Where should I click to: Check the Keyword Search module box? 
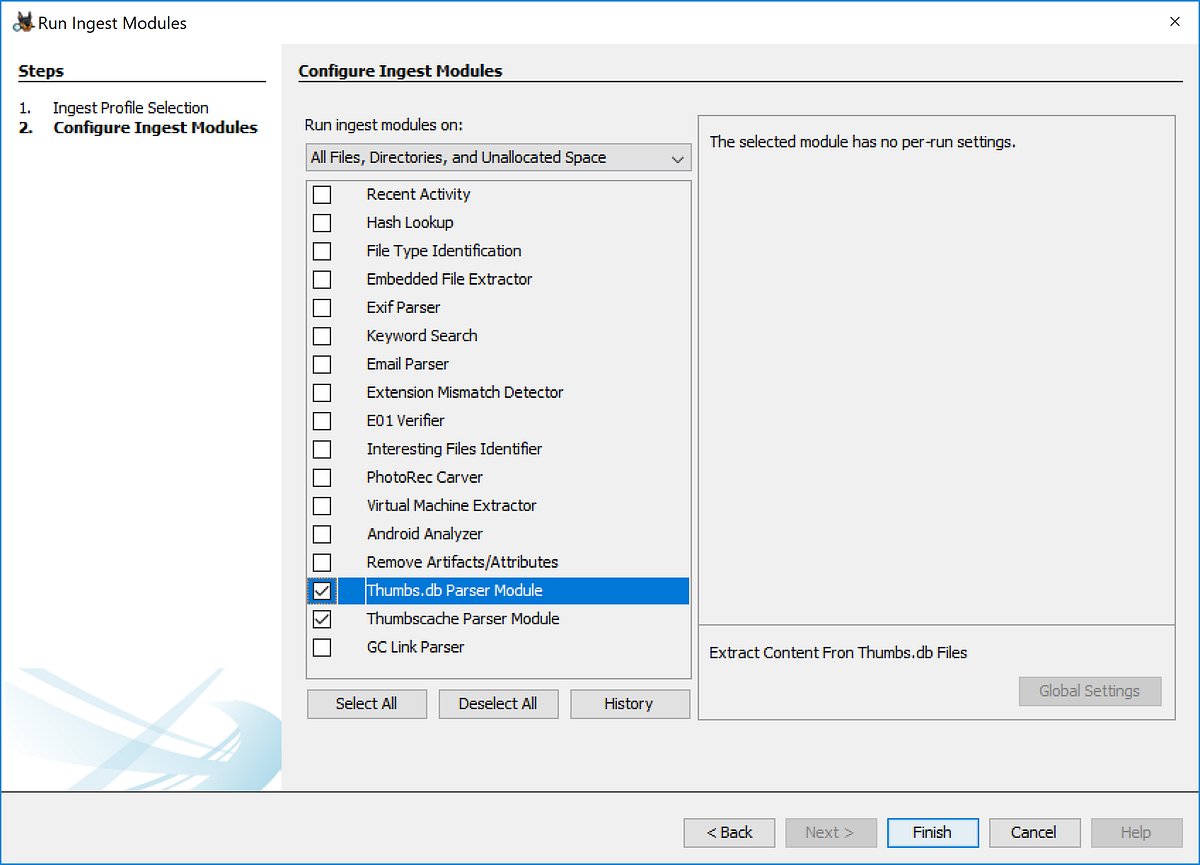point(322,336)
